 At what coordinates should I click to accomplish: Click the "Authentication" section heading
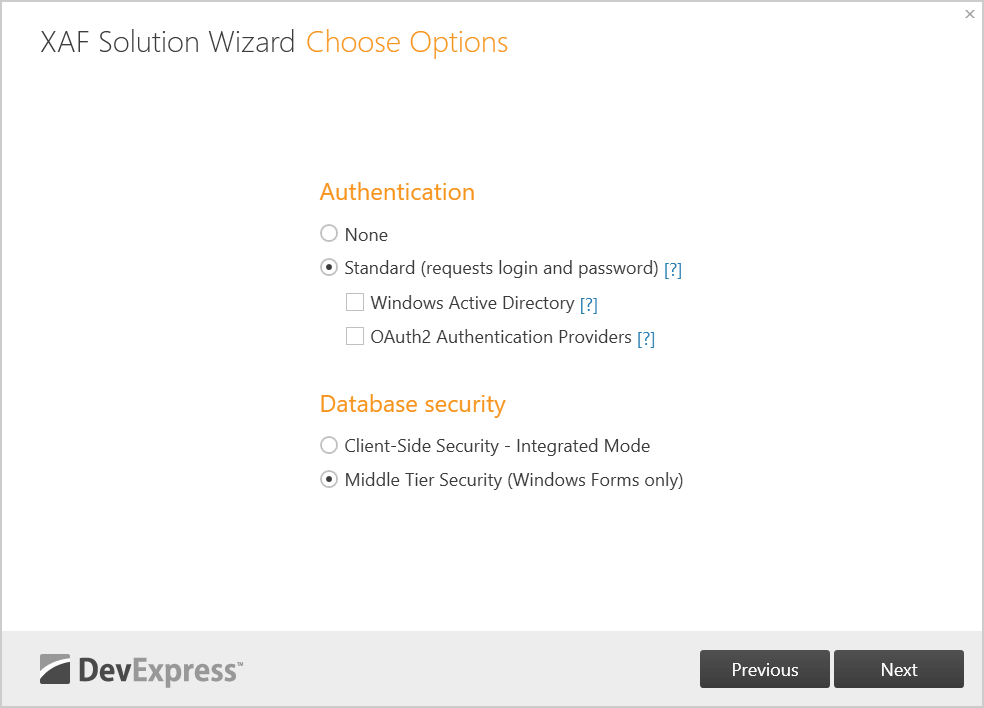[x=397, y=192]
